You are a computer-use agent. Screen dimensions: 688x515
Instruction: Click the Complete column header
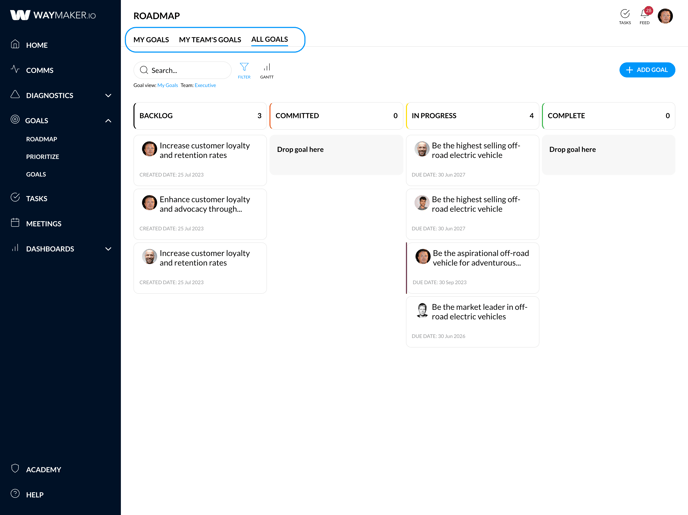(609, 116)
